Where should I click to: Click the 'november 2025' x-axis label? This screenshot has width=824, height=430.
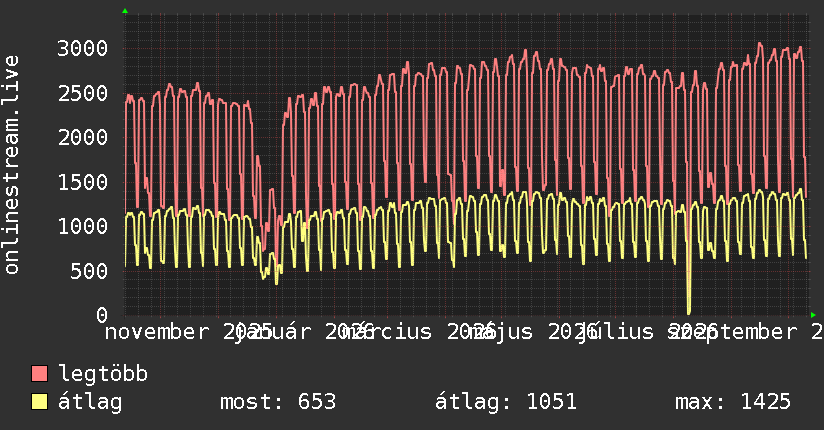coord(188,332)
